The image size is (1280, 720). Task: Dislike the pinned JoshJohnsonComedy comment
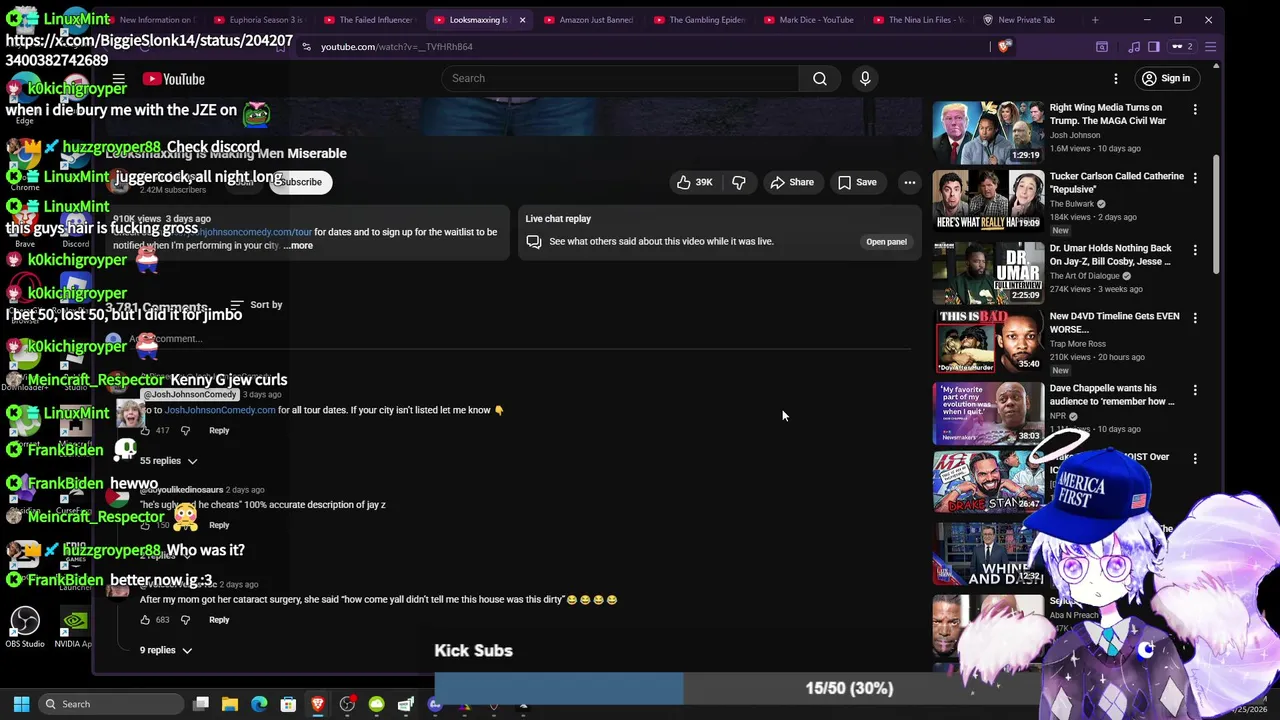coord(185,430)
